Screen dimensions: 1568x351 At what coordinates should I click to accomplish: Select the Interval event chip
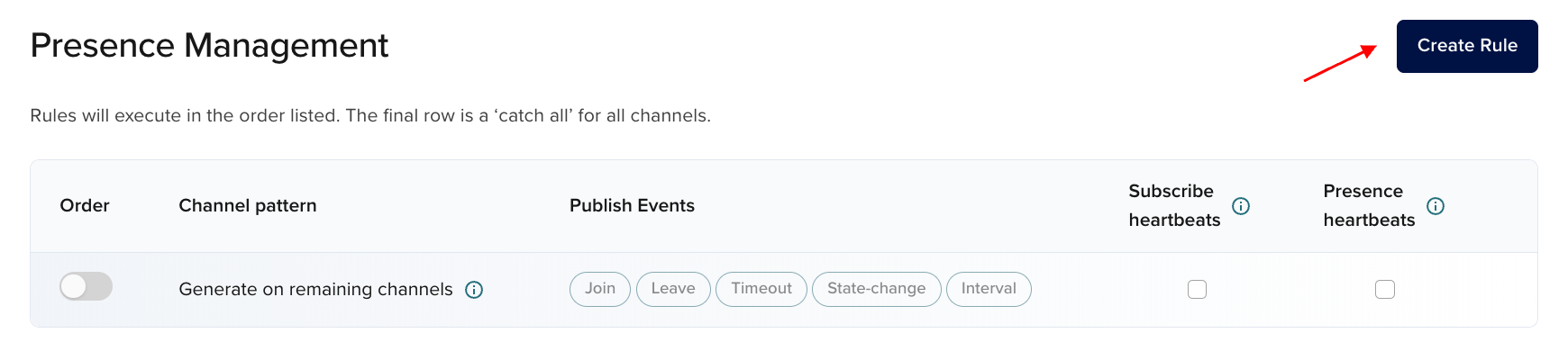tap(989, 289)
